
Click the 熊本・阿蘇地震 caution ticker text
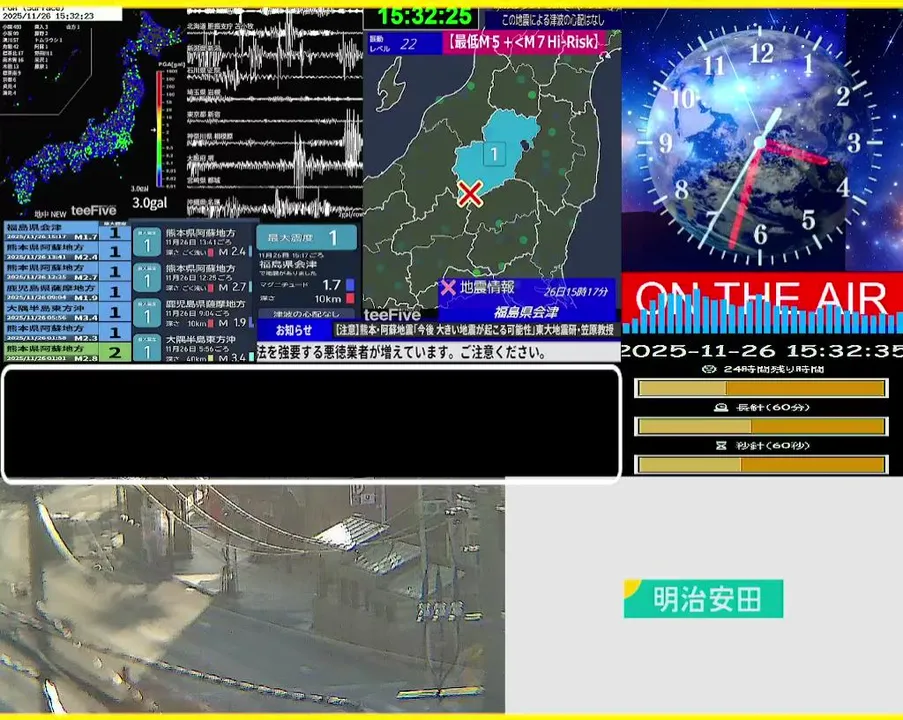click(x=475, y=330)
